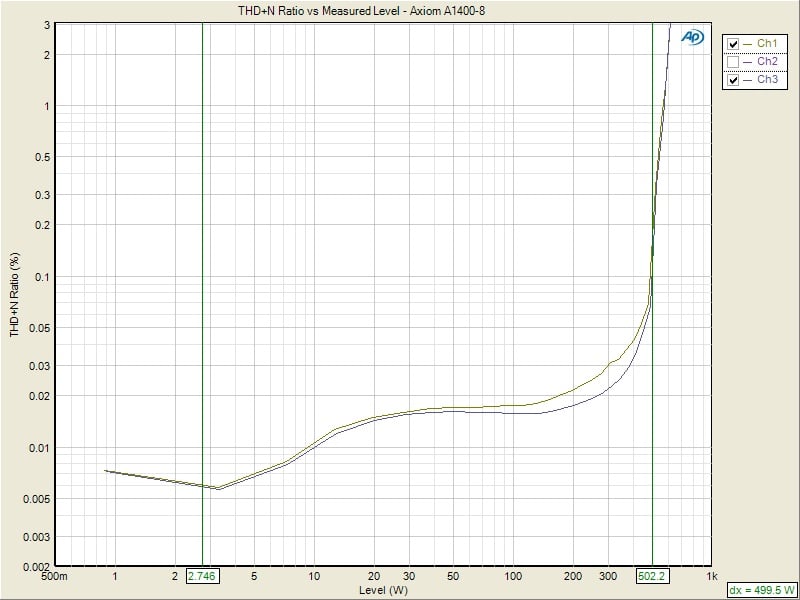Viewport: 800px width, 600px height.
Task: Click the THD+N Ratio (%) y-axis label
Action: [x=15, y=292]
